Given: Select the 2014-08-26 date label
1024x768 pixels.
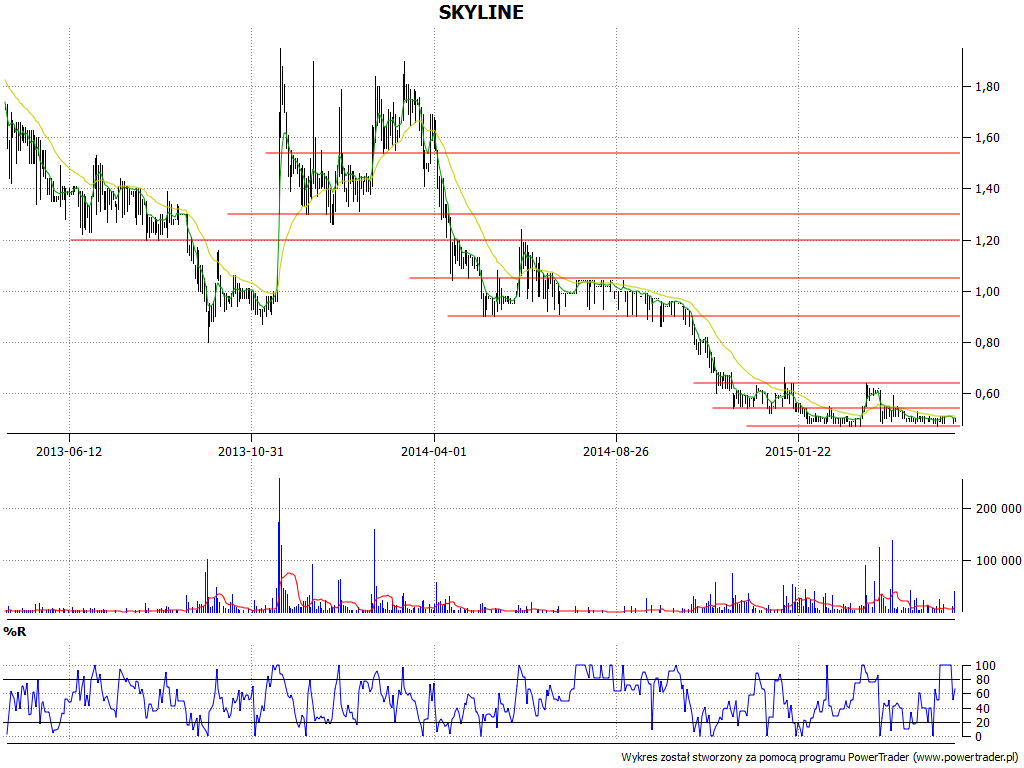Looking at the screenshot, I should [616, 451].
